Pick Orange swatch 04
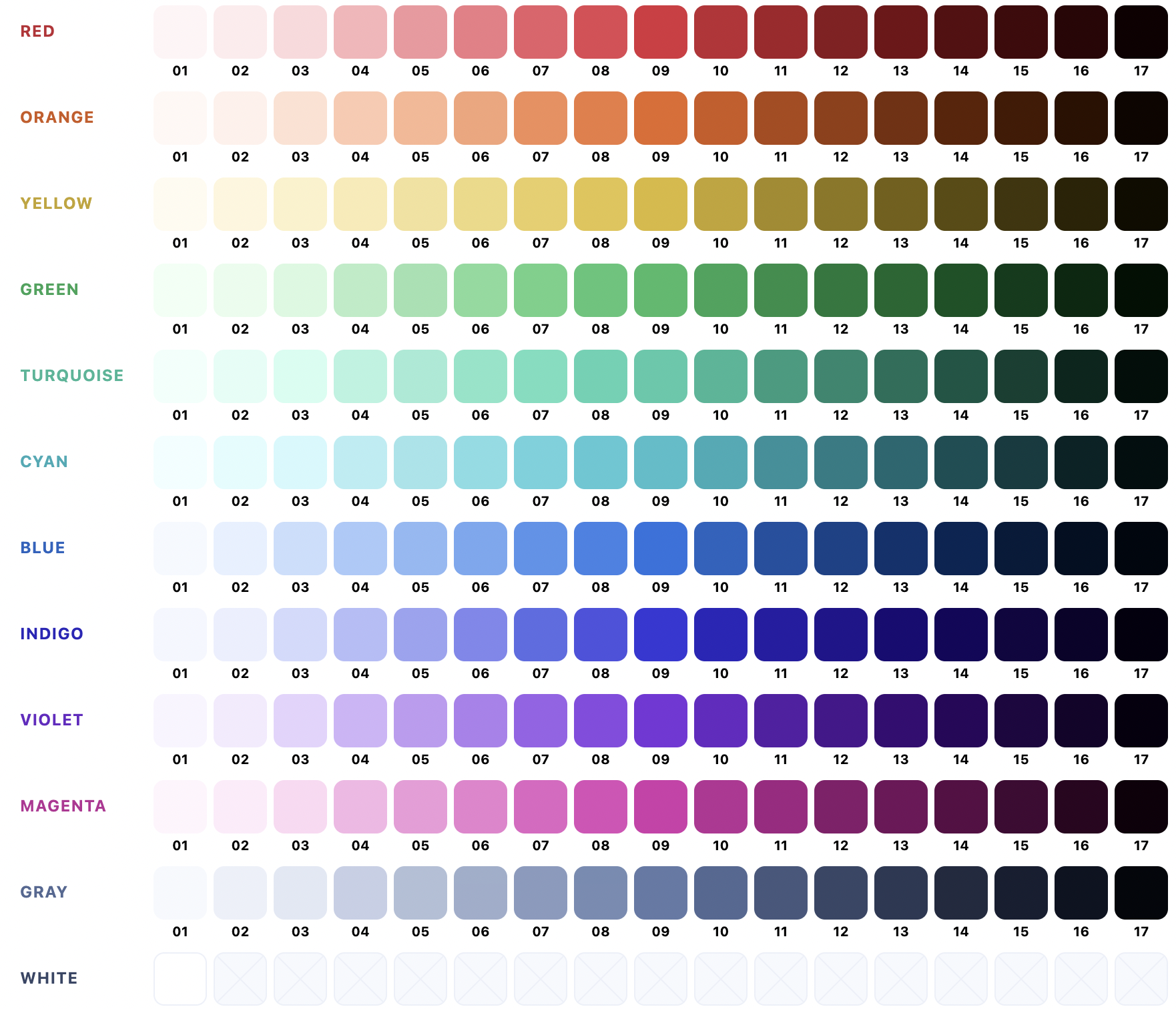Image resolution: width=1176 pixels, height=1009 pixels. (360, 118)
